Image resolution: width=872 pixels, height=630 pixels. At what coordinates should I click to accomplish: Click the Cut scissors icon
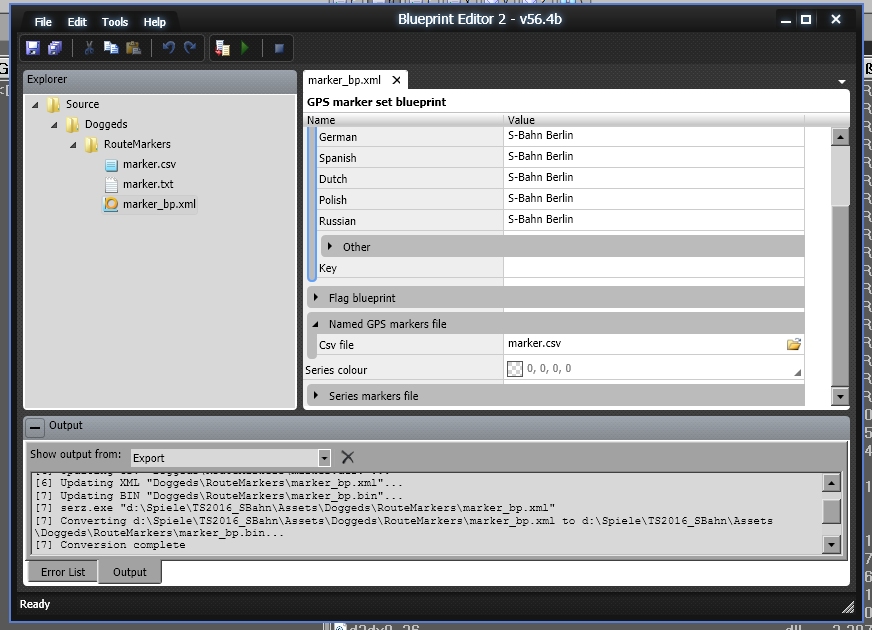tap(89, 48)
